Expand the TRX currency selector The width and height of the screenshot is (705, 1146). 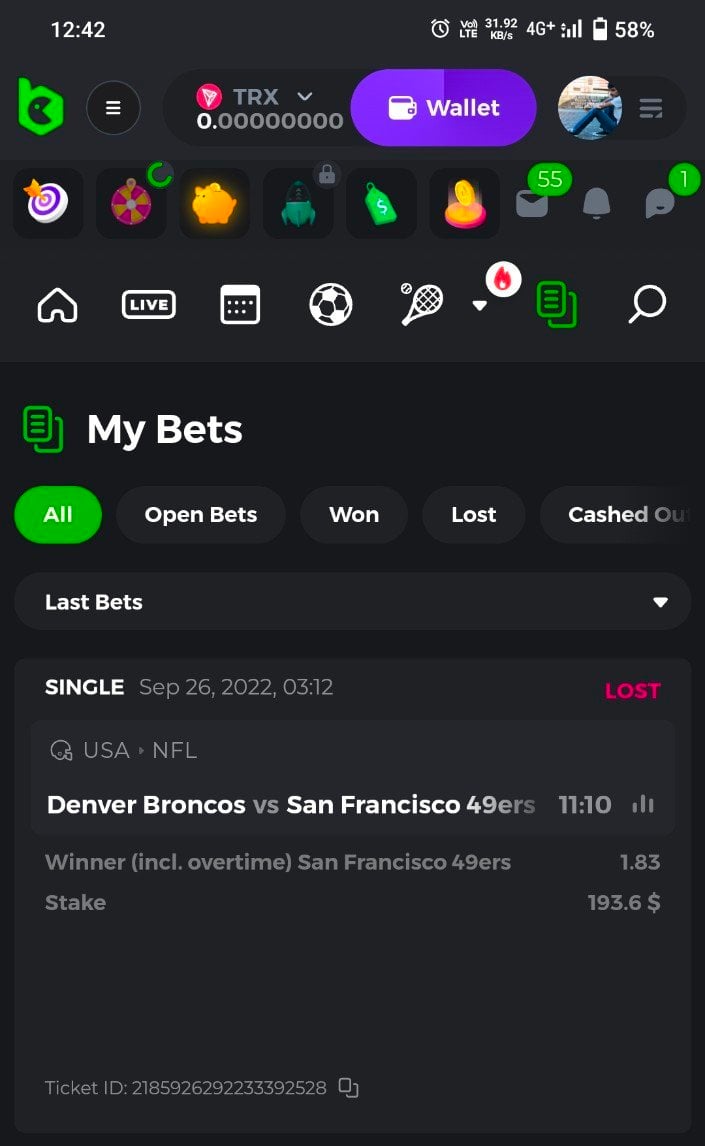click(305, 96)
